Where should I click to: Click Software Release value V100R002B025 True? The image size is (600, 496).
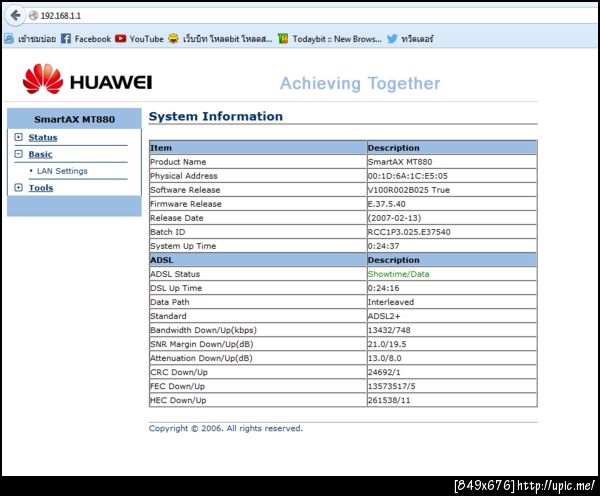(x=409, y=190)
